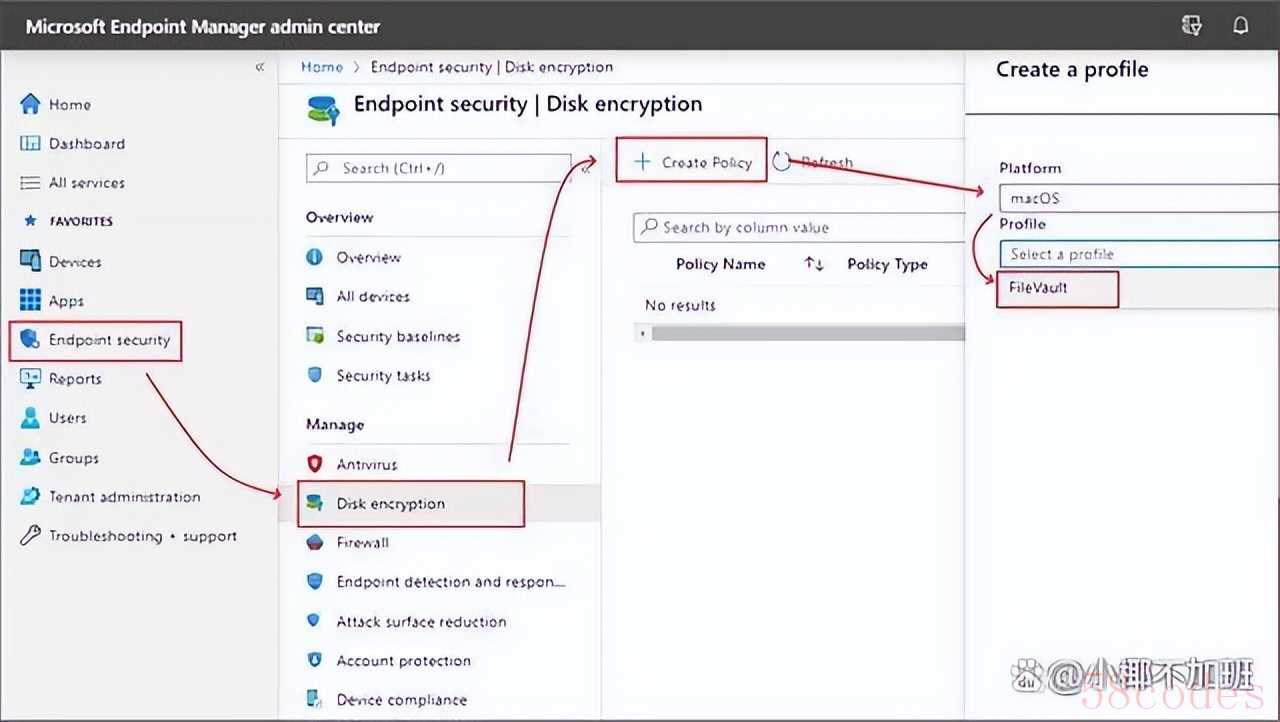The height and width of the screenshot is (722, 1280).
Task: Click the star beside FAVORITES
Action: pyautogui.click(x=29, y=221)
